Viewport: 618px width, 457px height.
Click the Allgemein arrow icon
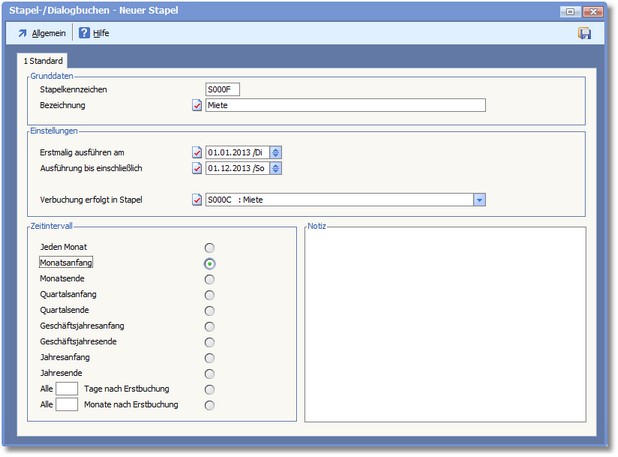[22, 34]
